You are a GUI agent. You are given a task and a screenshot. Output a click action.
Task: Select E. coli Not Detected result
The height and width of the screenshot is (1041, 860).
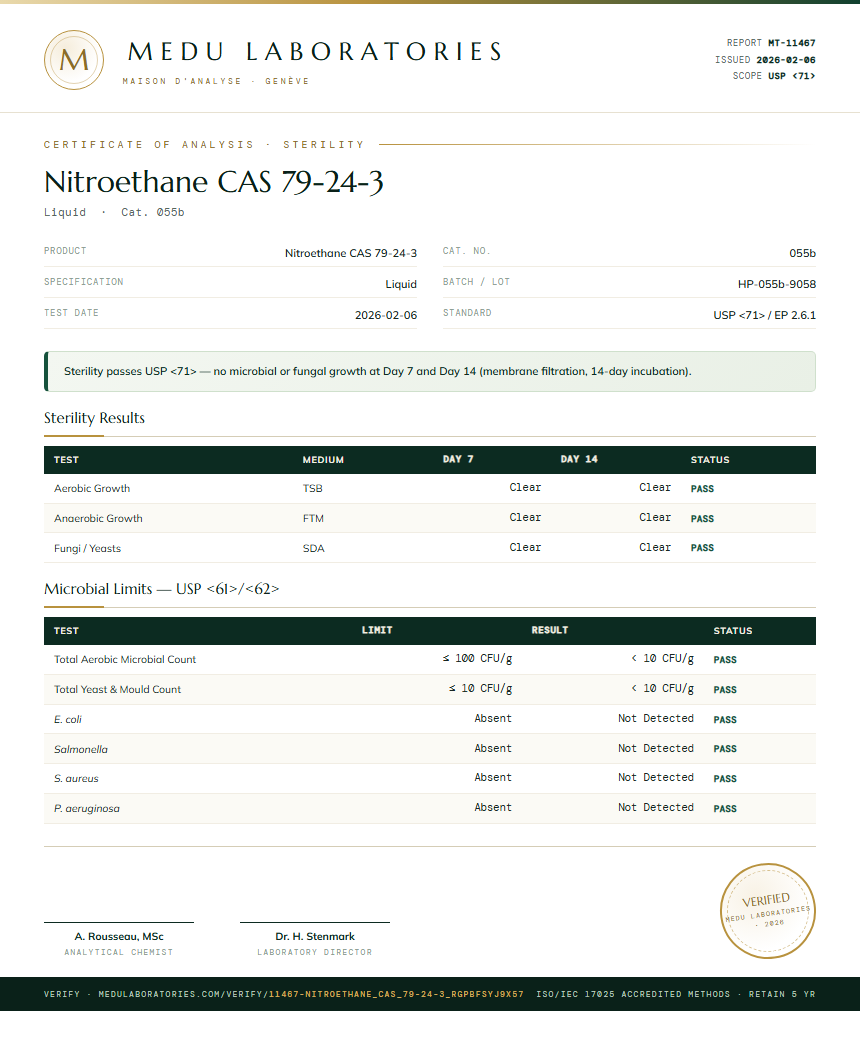click(656, 718)
